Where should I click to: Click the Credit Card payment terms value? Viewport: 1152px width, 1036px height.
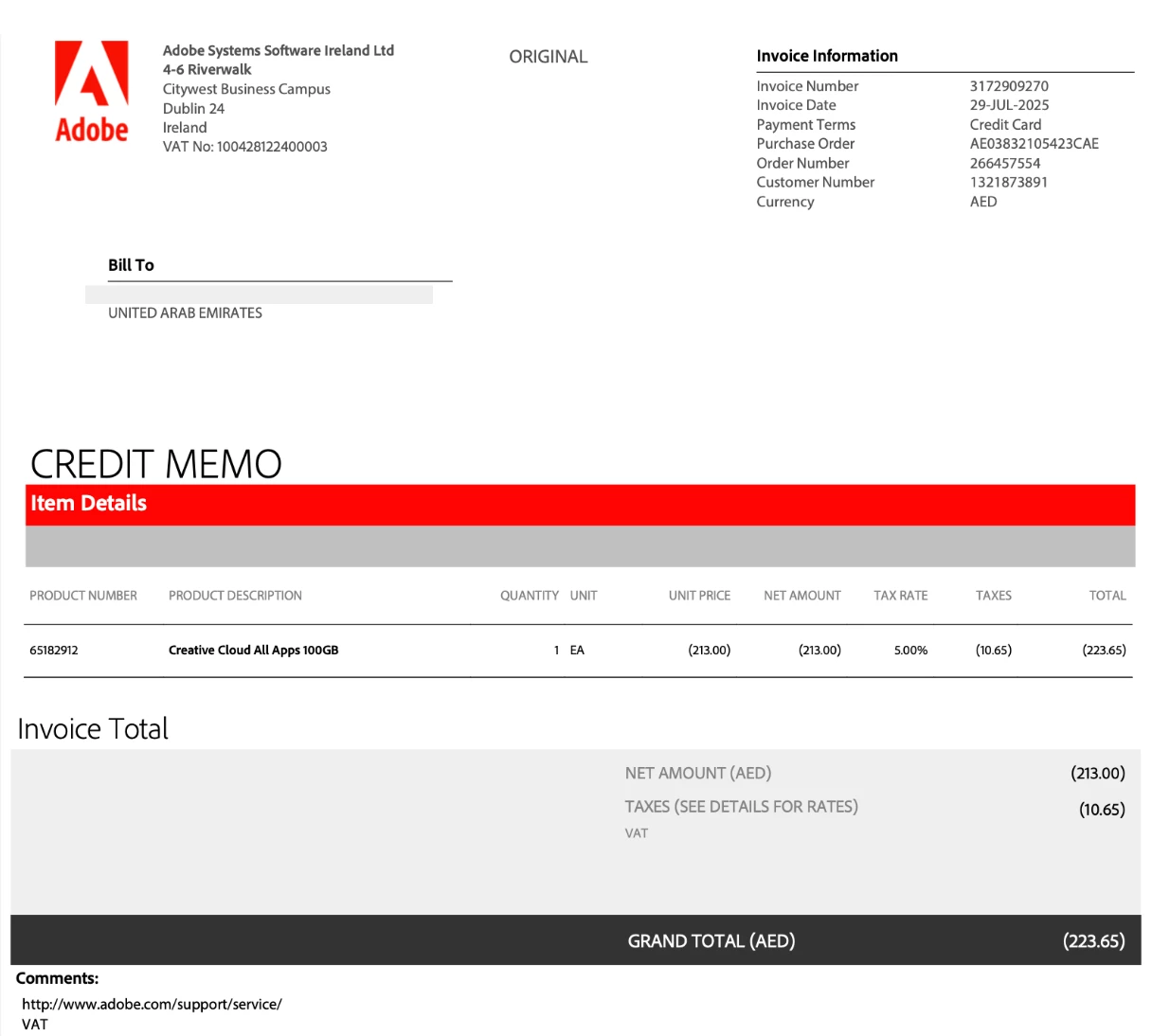[1005, 124]
